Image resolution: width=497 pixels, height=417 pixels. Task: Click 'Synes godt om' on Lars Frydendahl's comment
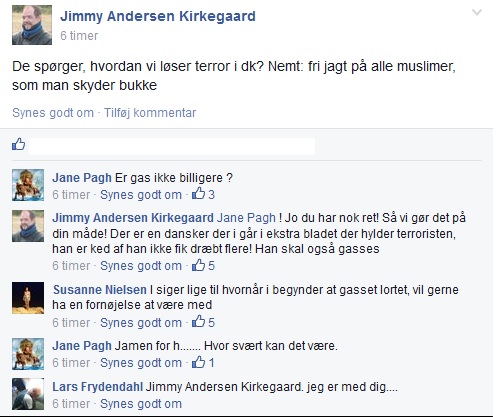click(x=141, y=404)
